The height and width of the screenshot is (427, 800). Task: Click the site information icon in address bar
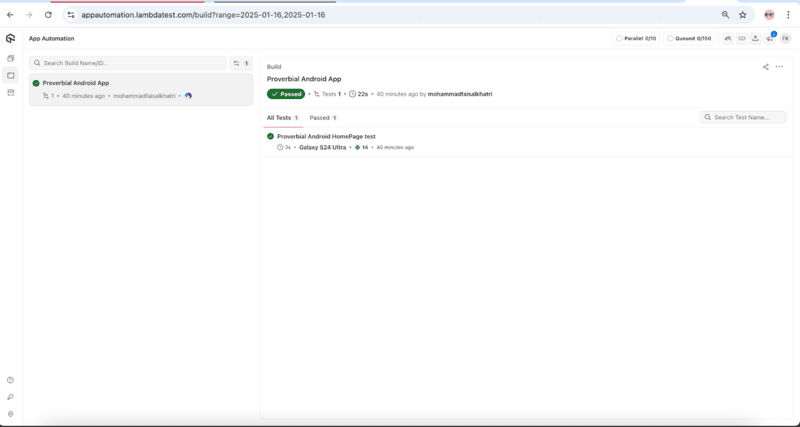pyautogui.click(x=71, y=15)
